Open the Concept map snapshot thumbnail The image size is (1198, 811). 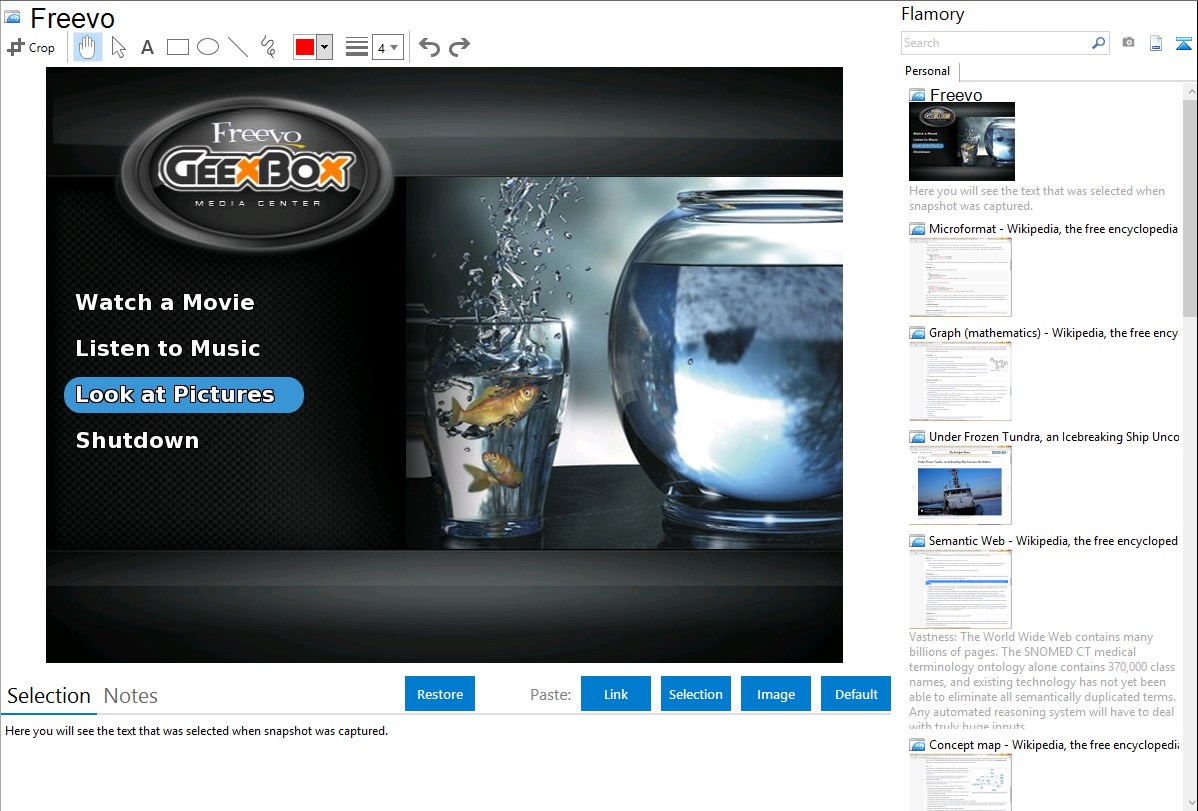click(960, 782)
